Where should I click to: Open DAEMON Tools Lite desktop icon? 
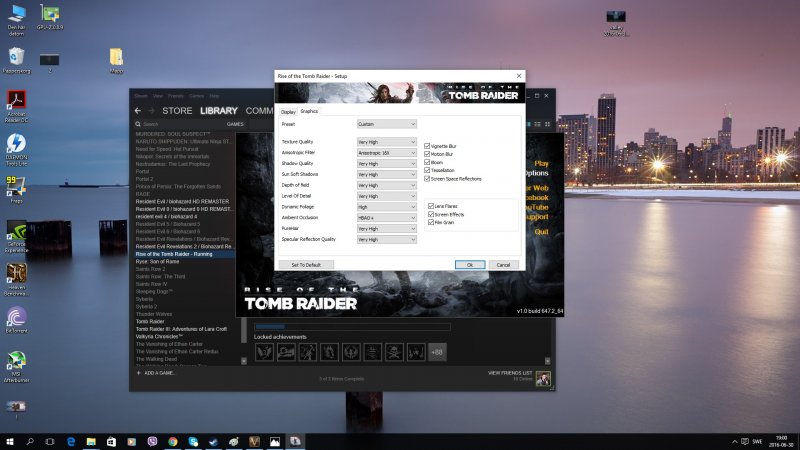tap(16, 149)
